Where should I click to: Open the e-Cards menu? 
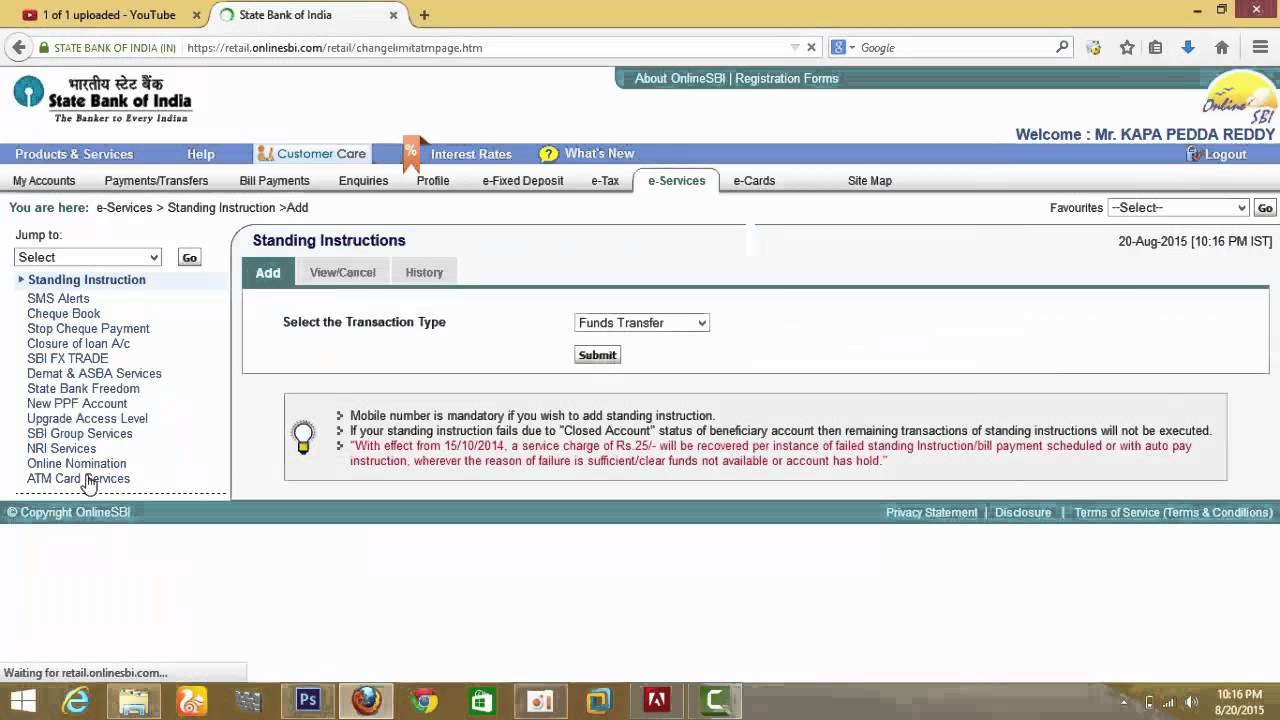[754, 181]
